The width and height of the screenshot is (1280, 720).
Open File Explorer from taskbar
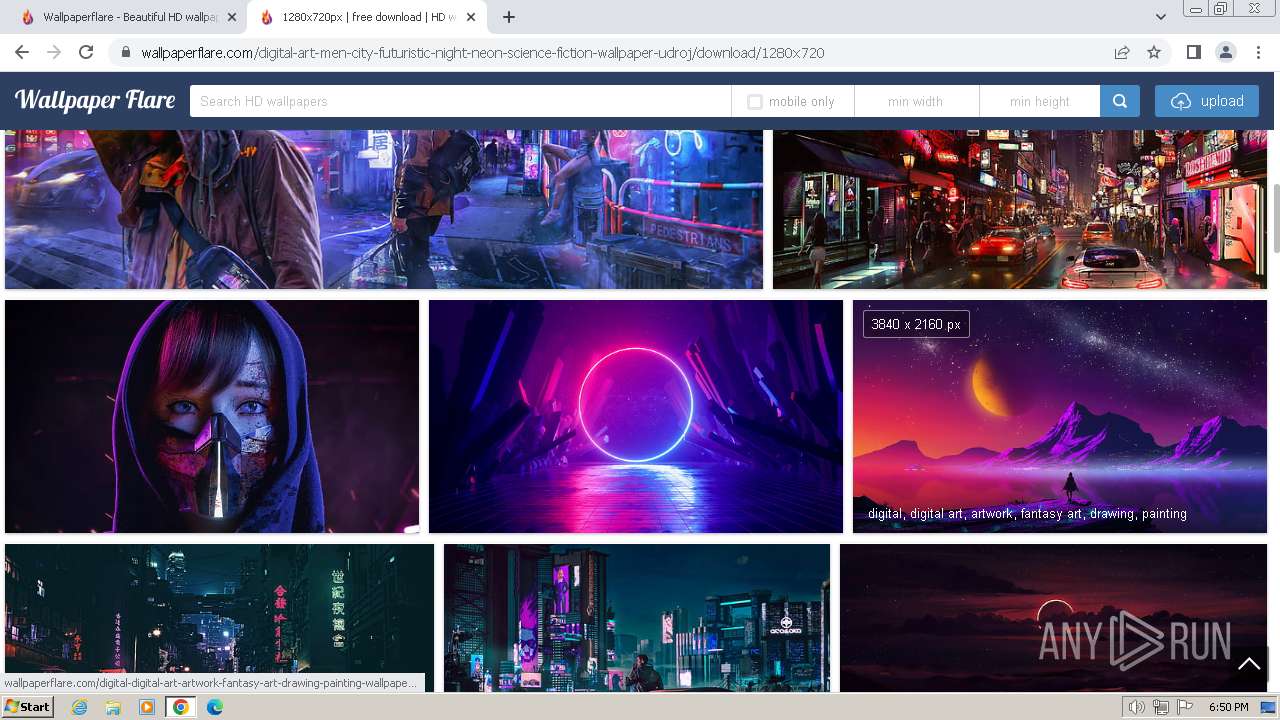coord(113,707)
